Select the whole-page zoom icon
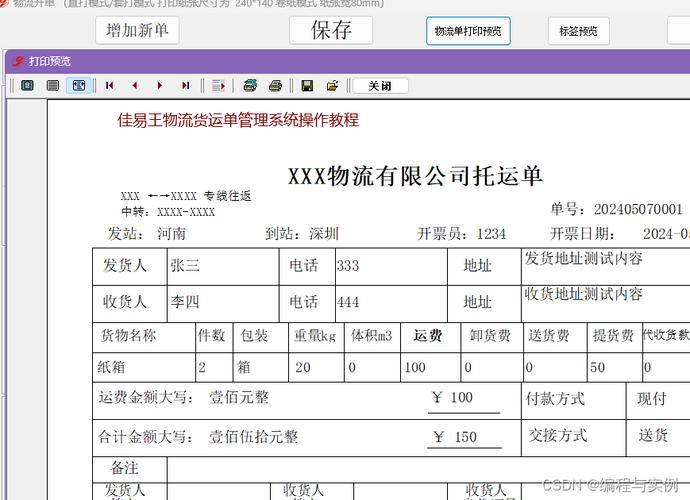 (27, 85)
